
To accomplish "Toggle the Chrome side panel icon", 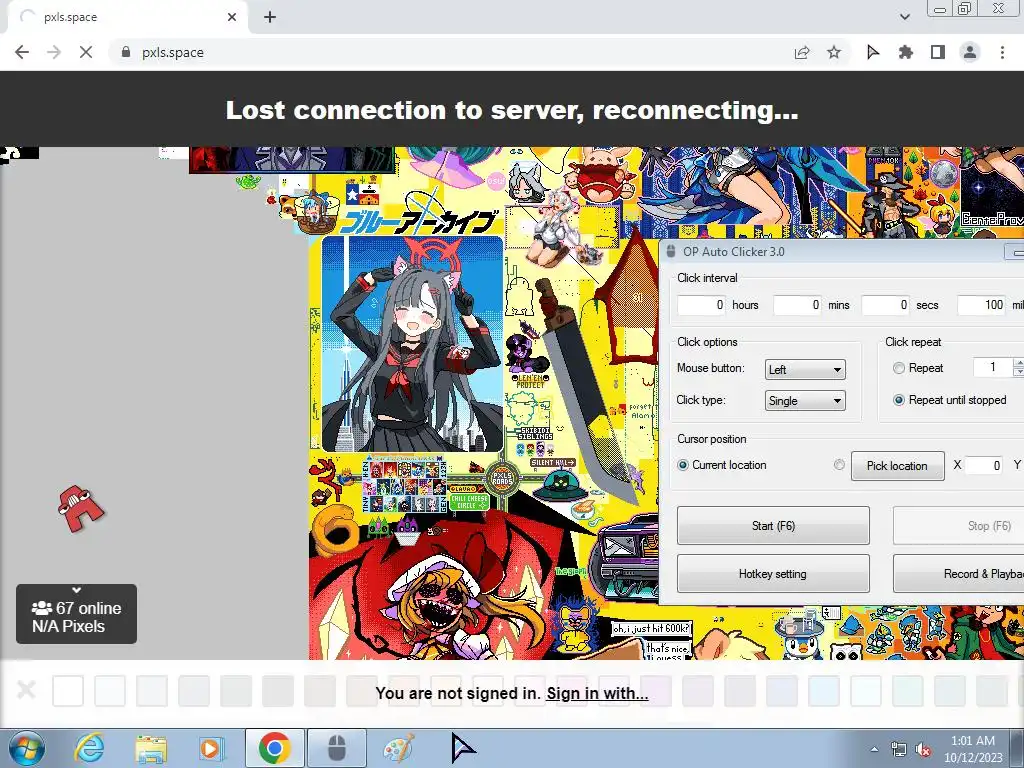I will point(938,52).
